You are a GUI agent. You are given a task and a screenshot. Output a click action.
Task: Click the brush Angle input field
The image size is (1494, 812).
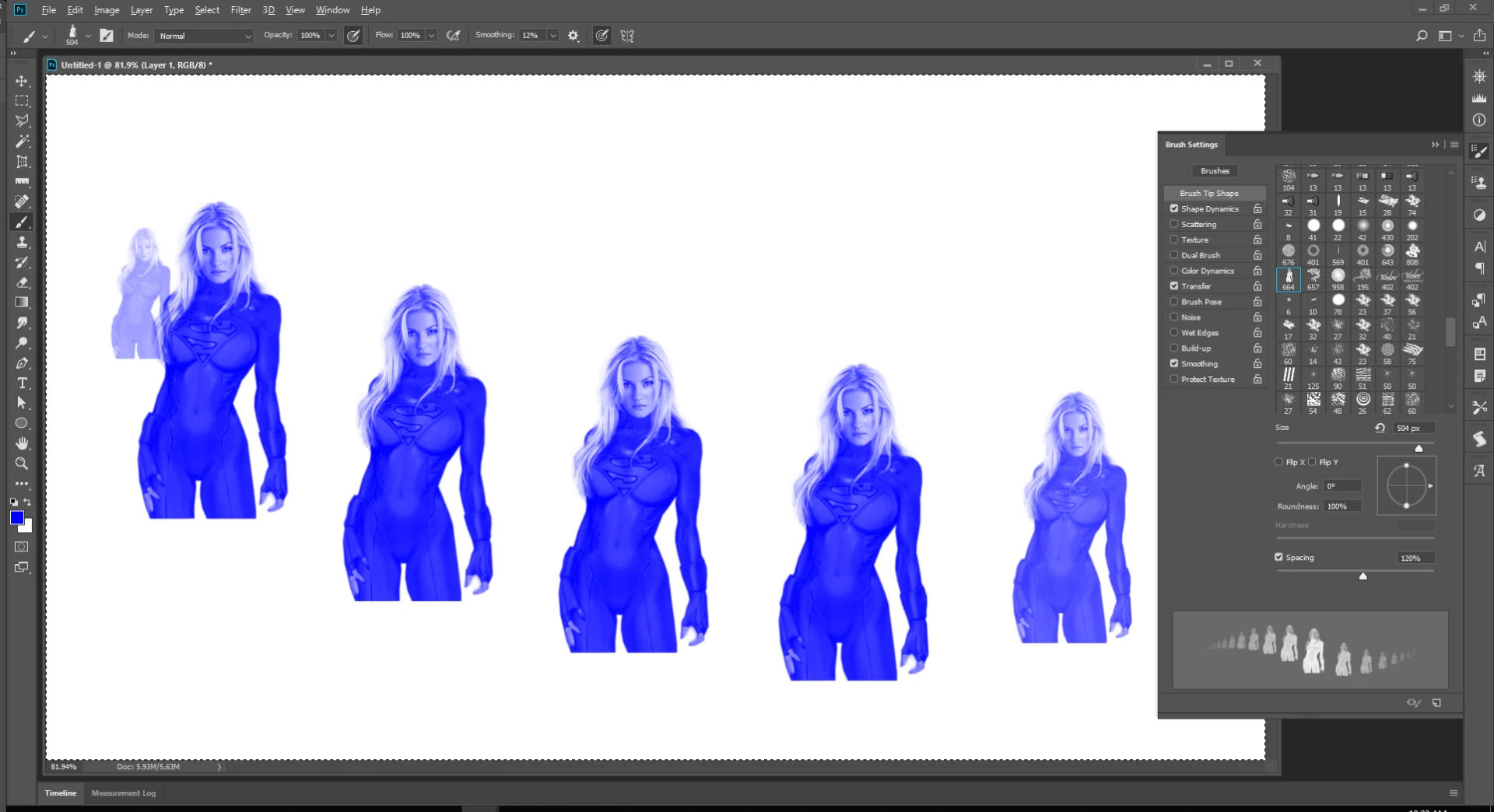click(x=1343, y=486)
